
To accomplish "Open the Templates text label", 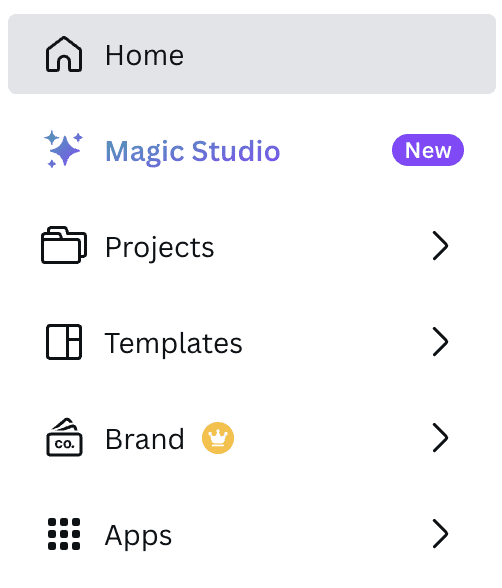I will (174, 344).
